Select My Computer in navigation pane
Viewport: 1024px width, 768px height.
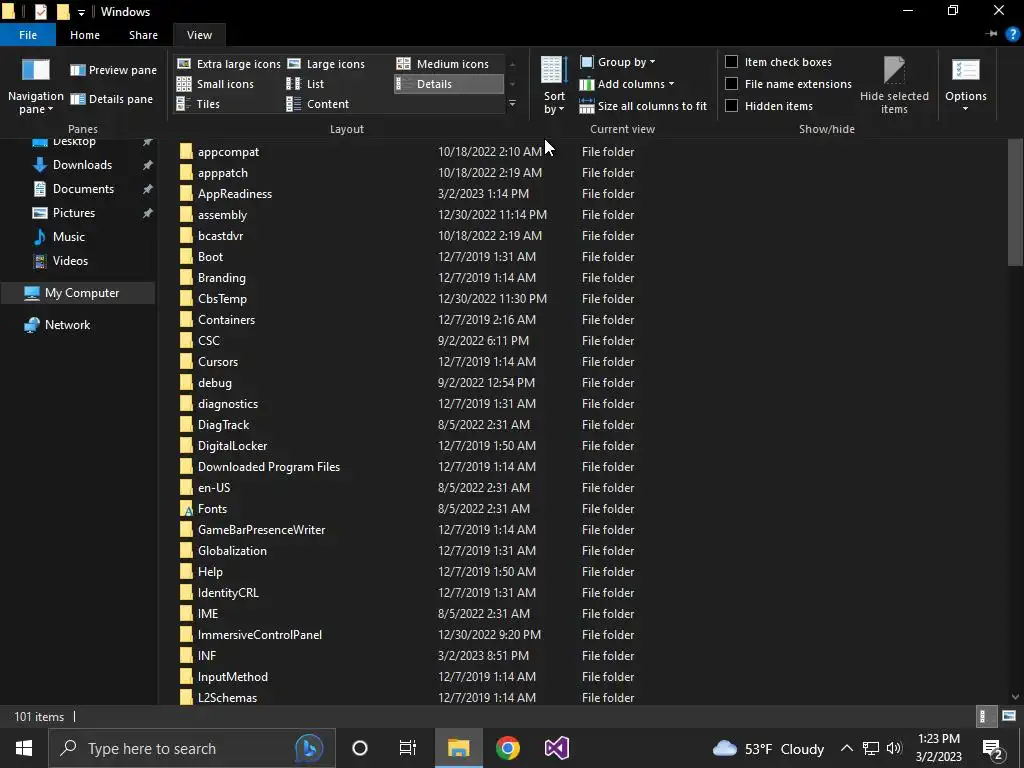point(78,293)
